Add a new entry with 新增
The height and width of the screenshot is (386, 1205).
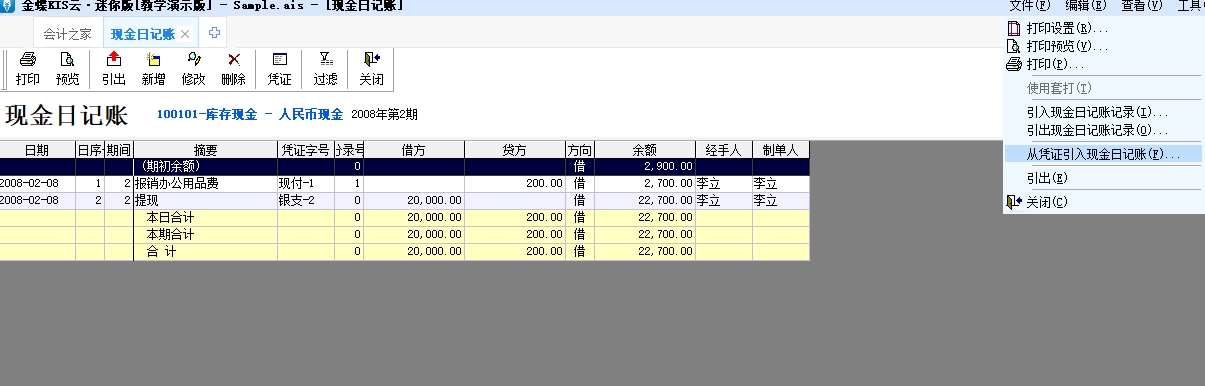(153, 69)
